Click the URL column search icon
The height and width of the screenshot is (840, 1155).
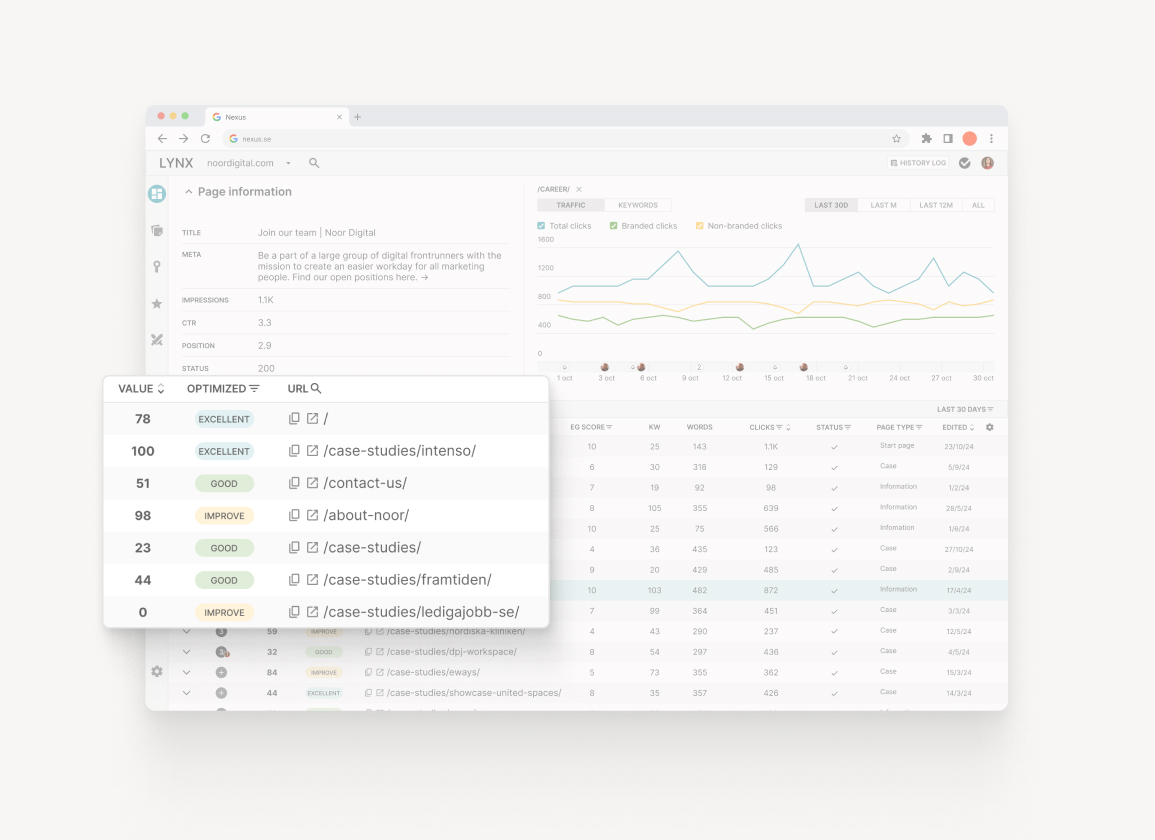coord(316,389)
